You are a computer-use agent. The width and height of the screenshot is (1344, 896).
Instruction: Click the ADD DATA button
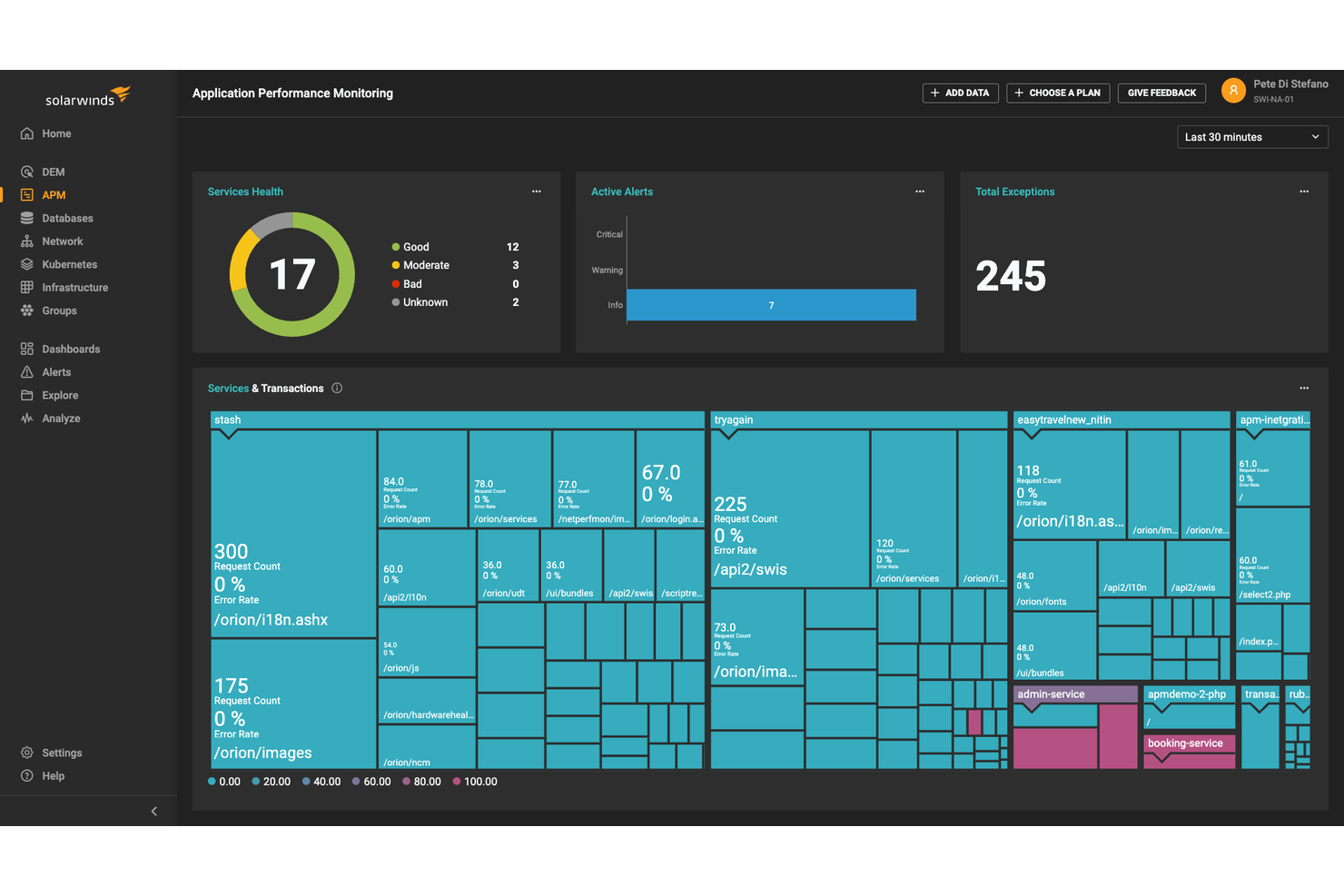click(960, 93)
